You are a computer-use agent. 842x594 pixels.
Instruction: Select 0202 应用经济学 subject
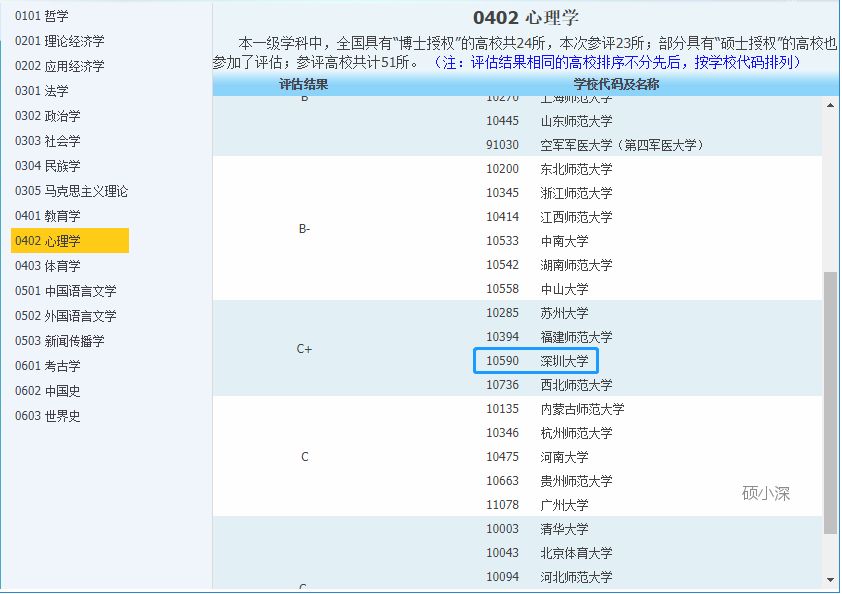coord(60,66)
